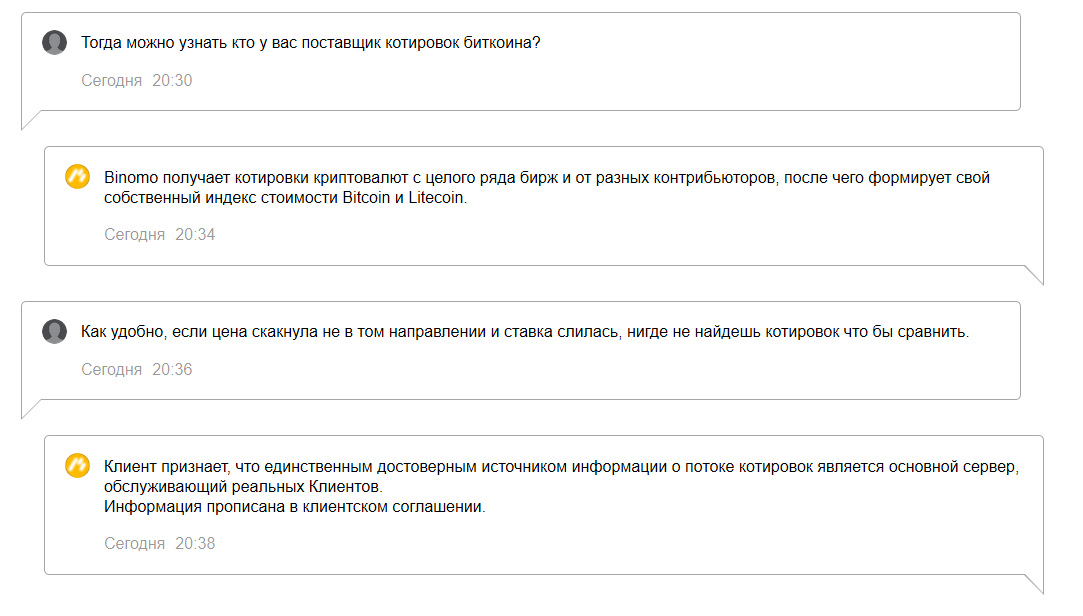Click Binomo logo avatar on 20:38 reply
The image size is (1083, 616).
pyautogui.click(x=77, y=465)
